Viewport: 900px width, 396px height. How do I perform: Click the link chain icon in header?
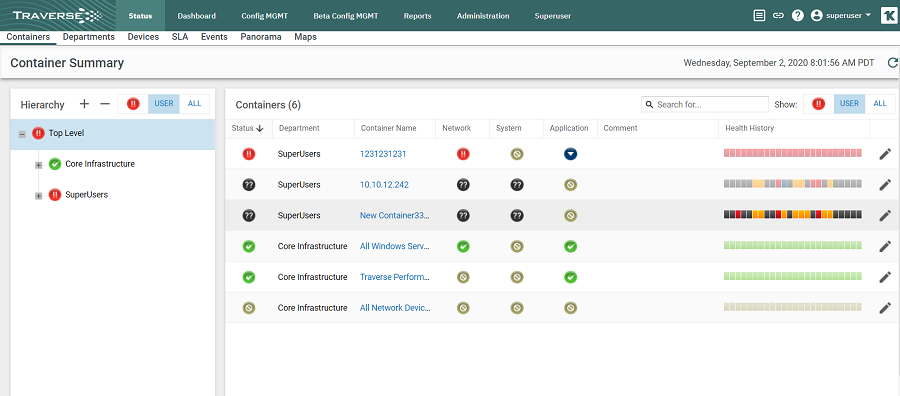point(778,15)
